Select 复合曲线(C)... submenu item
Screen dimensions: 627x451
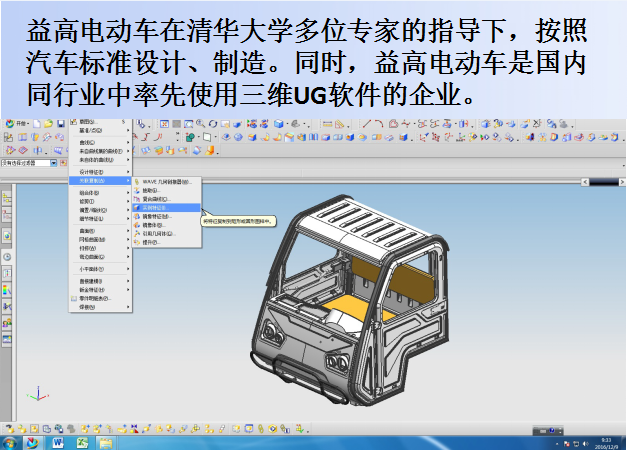(x=166, y=199)
